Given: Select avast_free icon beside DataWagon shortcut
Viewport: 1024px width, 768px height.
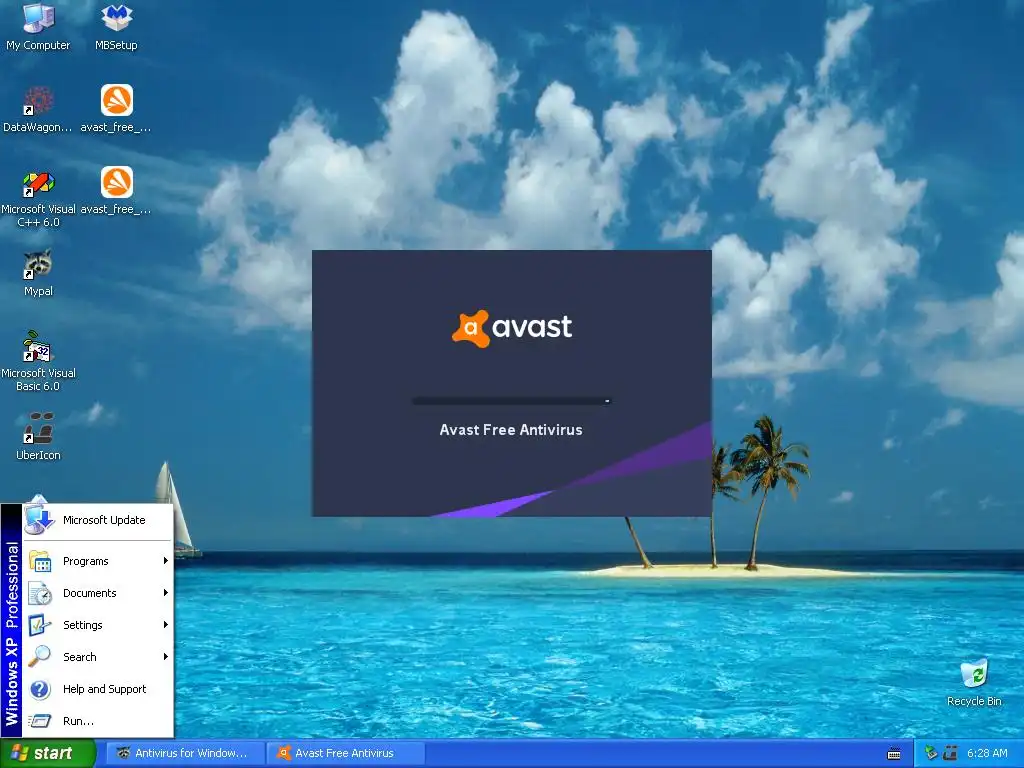Looking at the screenshot, I should coord(116,108).
